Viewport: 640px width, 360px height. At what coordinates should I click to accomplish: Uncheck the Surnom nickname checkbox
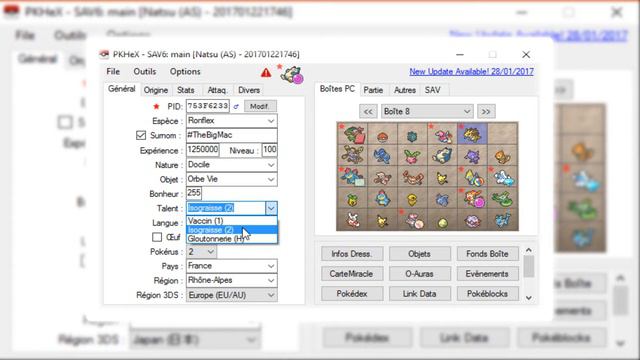(x=141, y=135)
